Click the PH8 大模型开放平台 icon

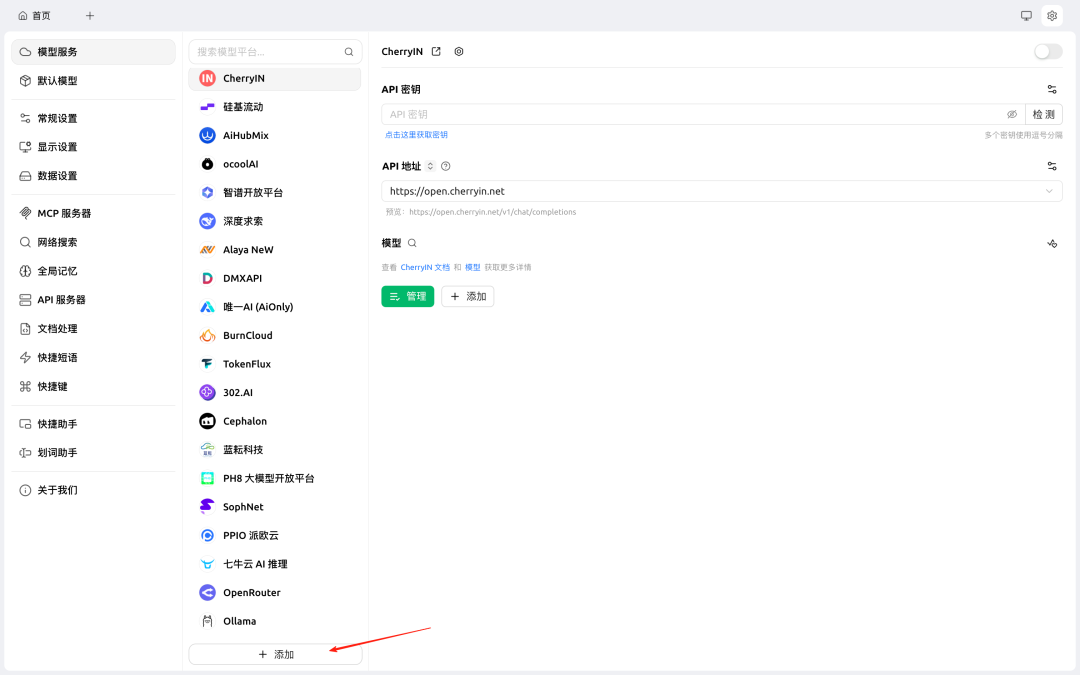pos(207,479)
